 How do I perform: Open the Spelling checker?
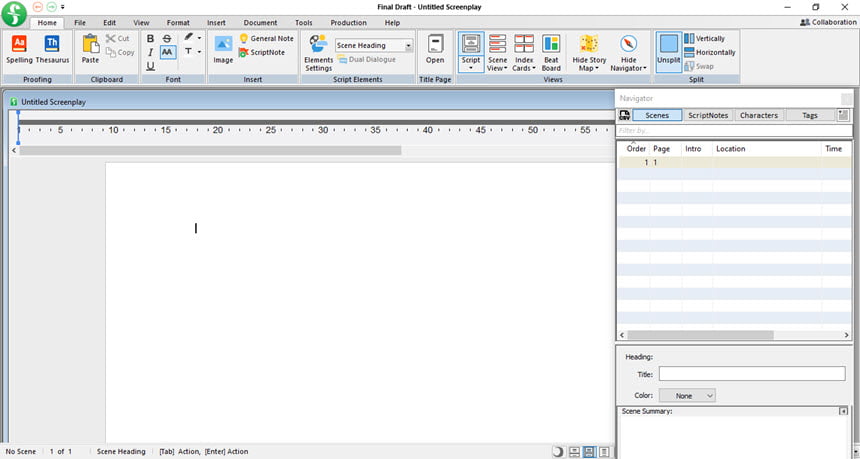pos(19,49)
